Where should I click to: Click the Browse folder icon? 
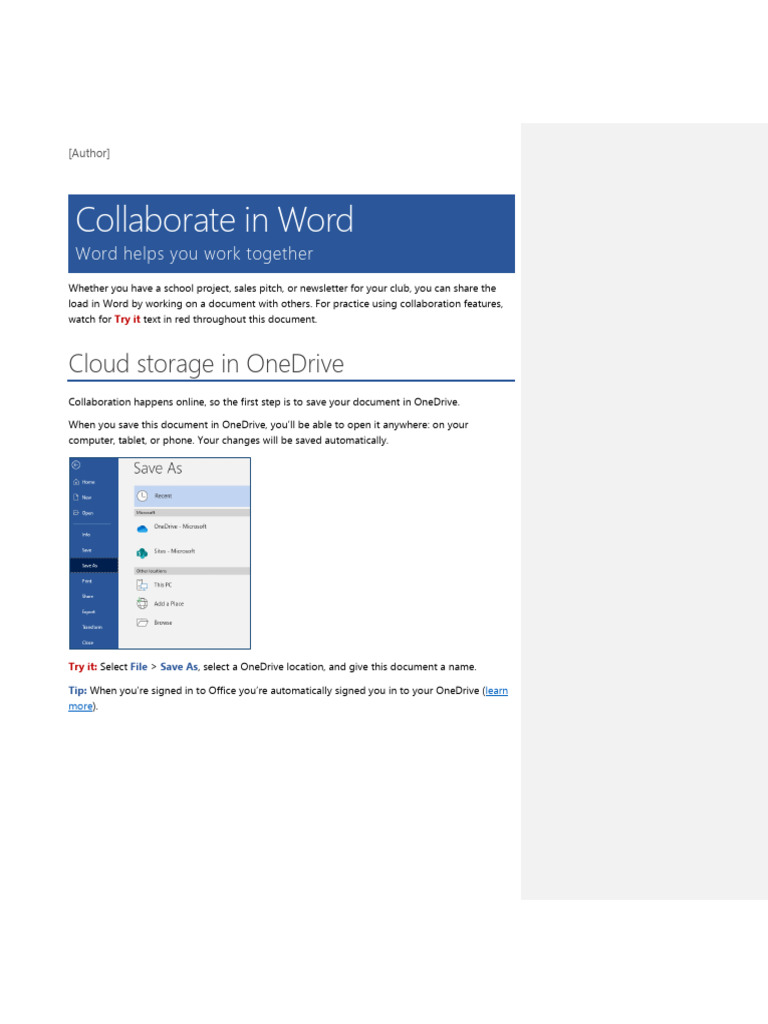click(142, 623)
